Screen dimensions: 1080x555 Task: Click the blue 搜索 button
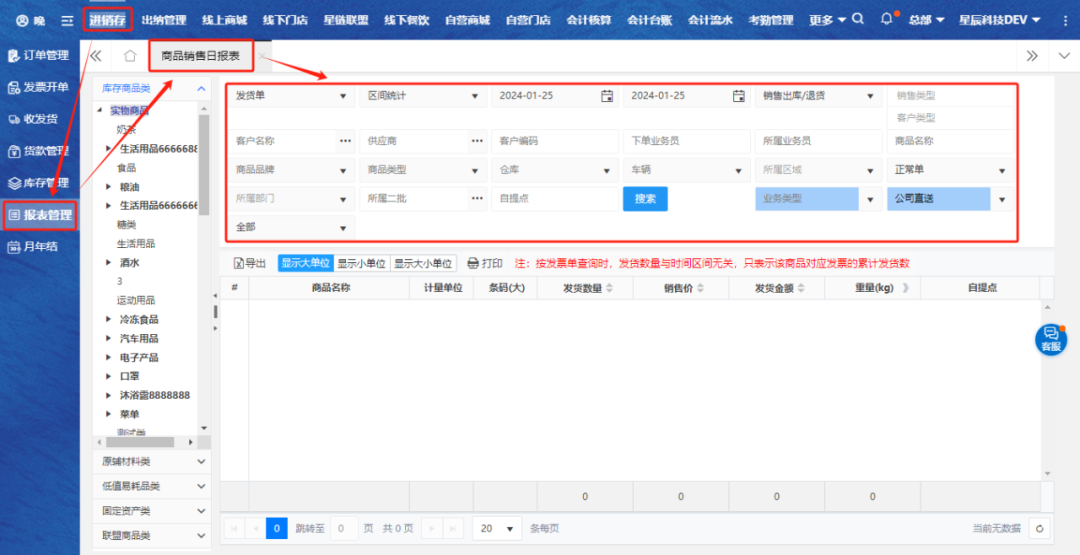tap(645, 199)
